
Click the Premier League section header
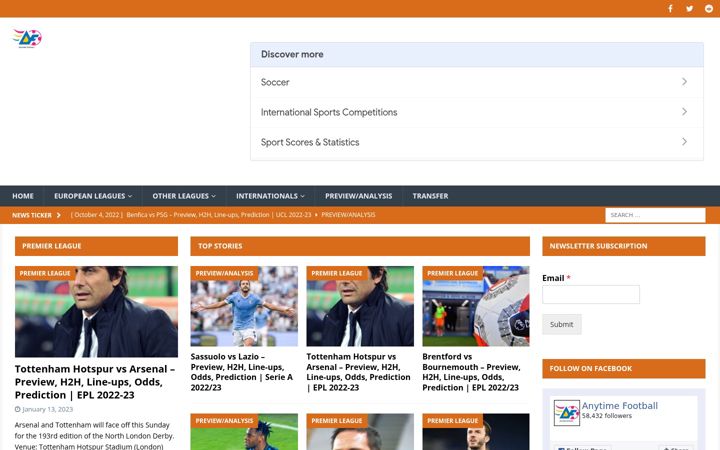pyautogui.click(x=96, y=246)
